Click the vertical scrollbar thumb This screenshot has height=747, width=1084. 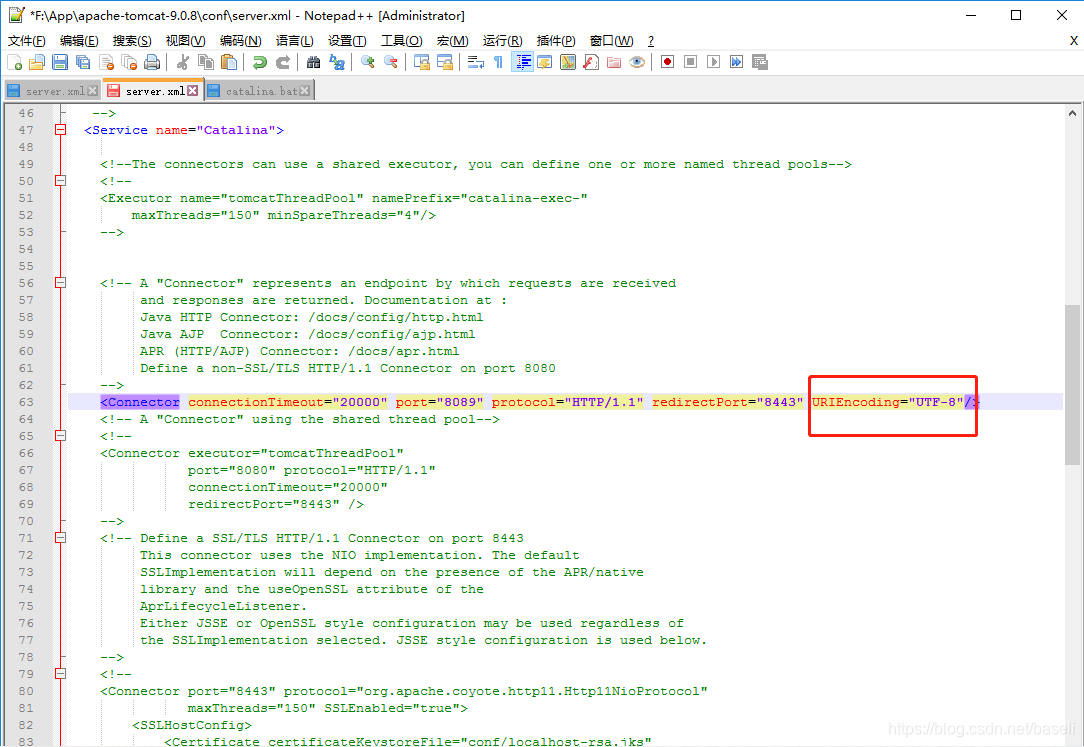tap(1072, 385)
